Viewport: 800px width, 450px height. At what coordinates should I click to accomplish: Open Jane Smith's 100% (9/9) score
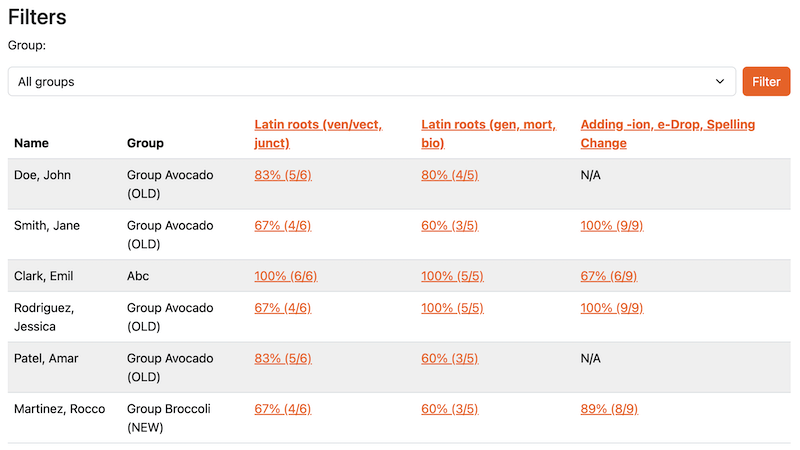point(611,226)
